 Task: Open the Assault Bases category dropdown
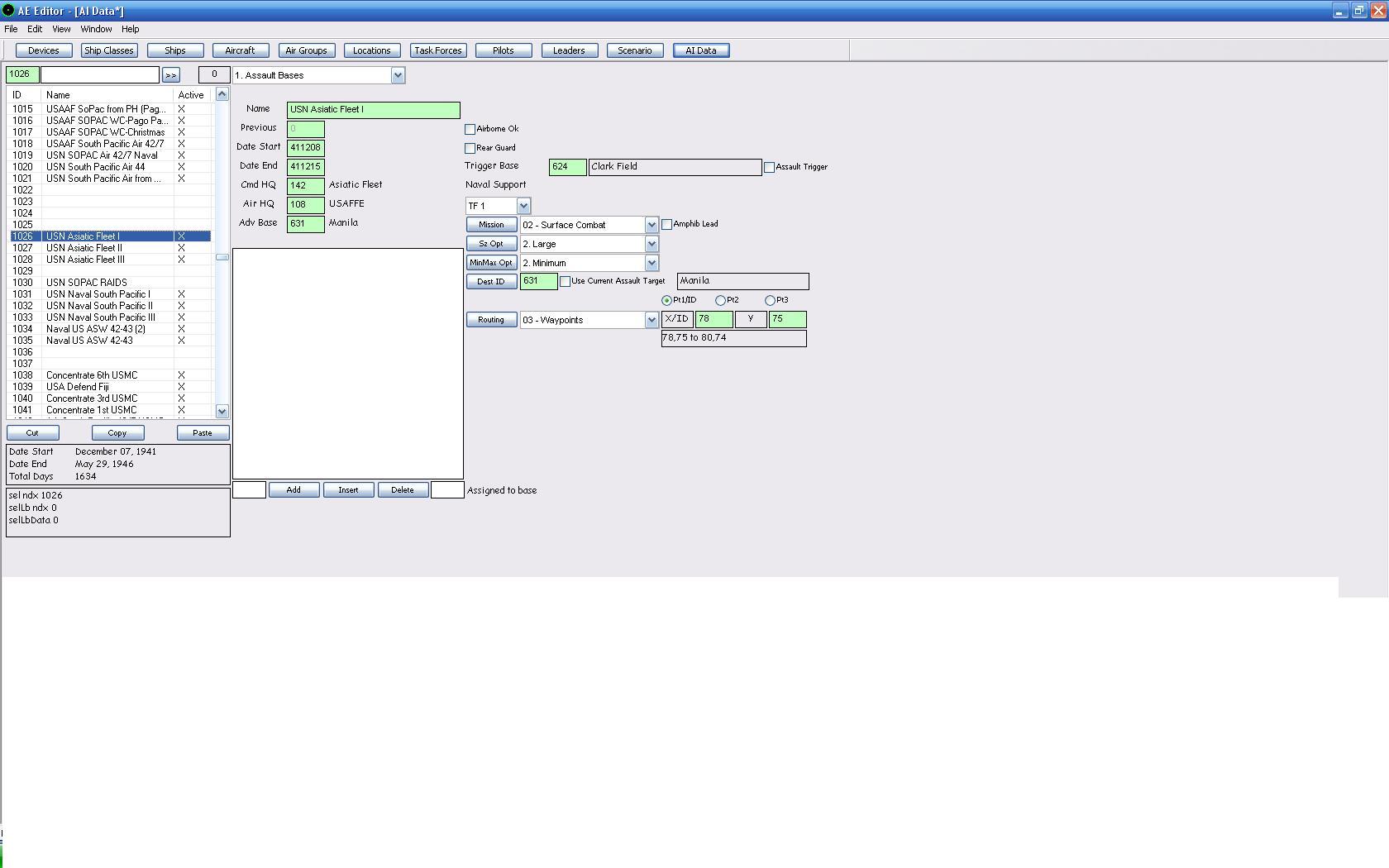(398, 75)
